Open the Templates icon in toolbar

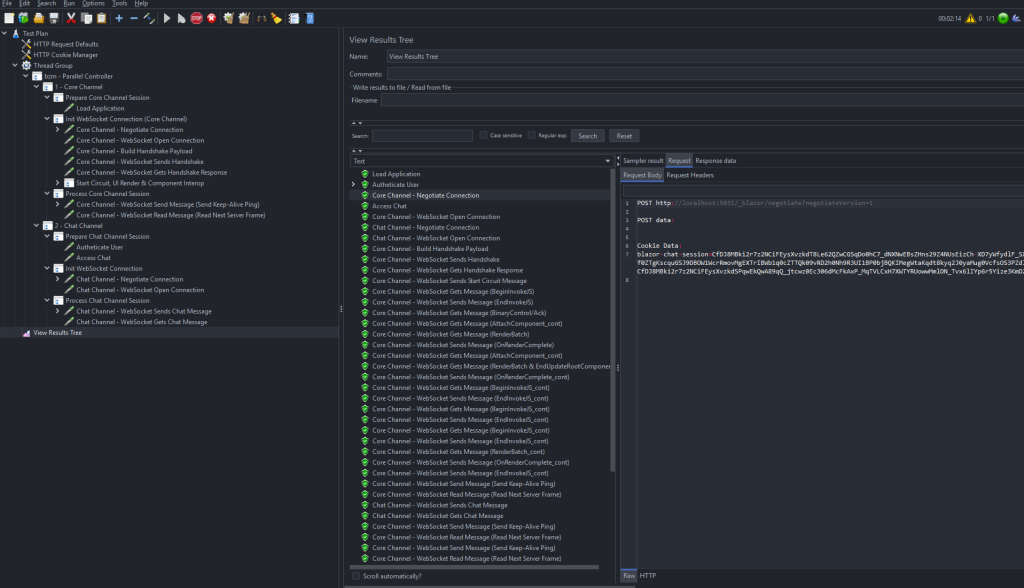pos(24,18)
